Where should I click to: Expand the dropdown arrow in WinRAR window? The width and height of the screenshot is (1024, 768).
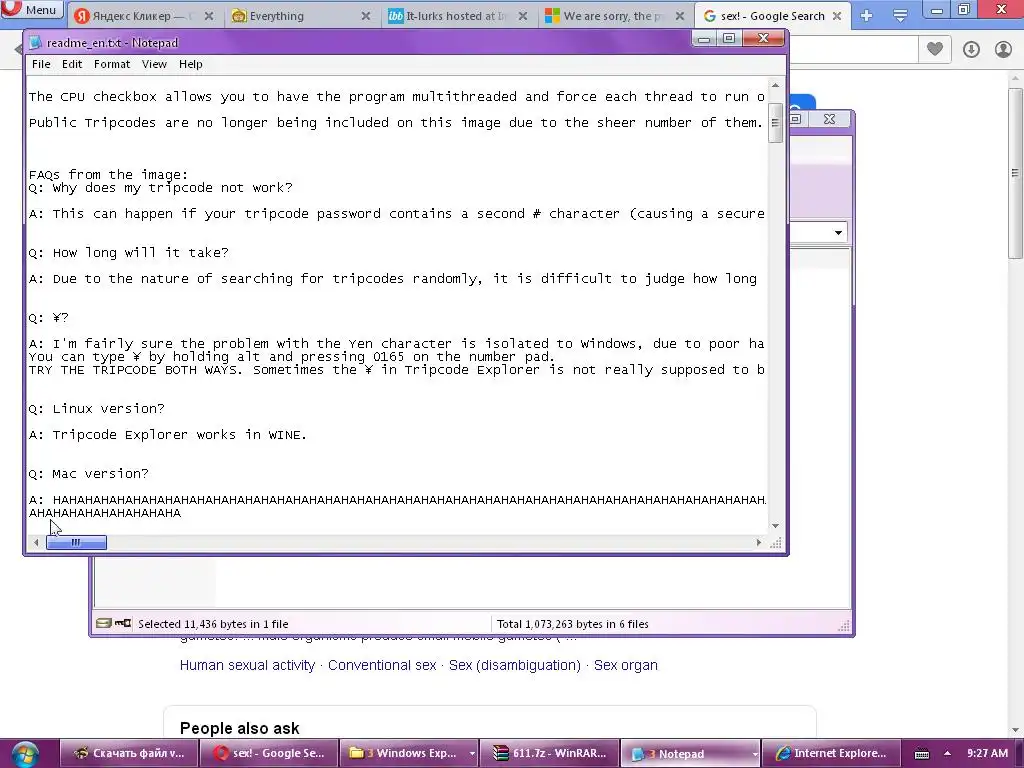[x=839, y=232]
